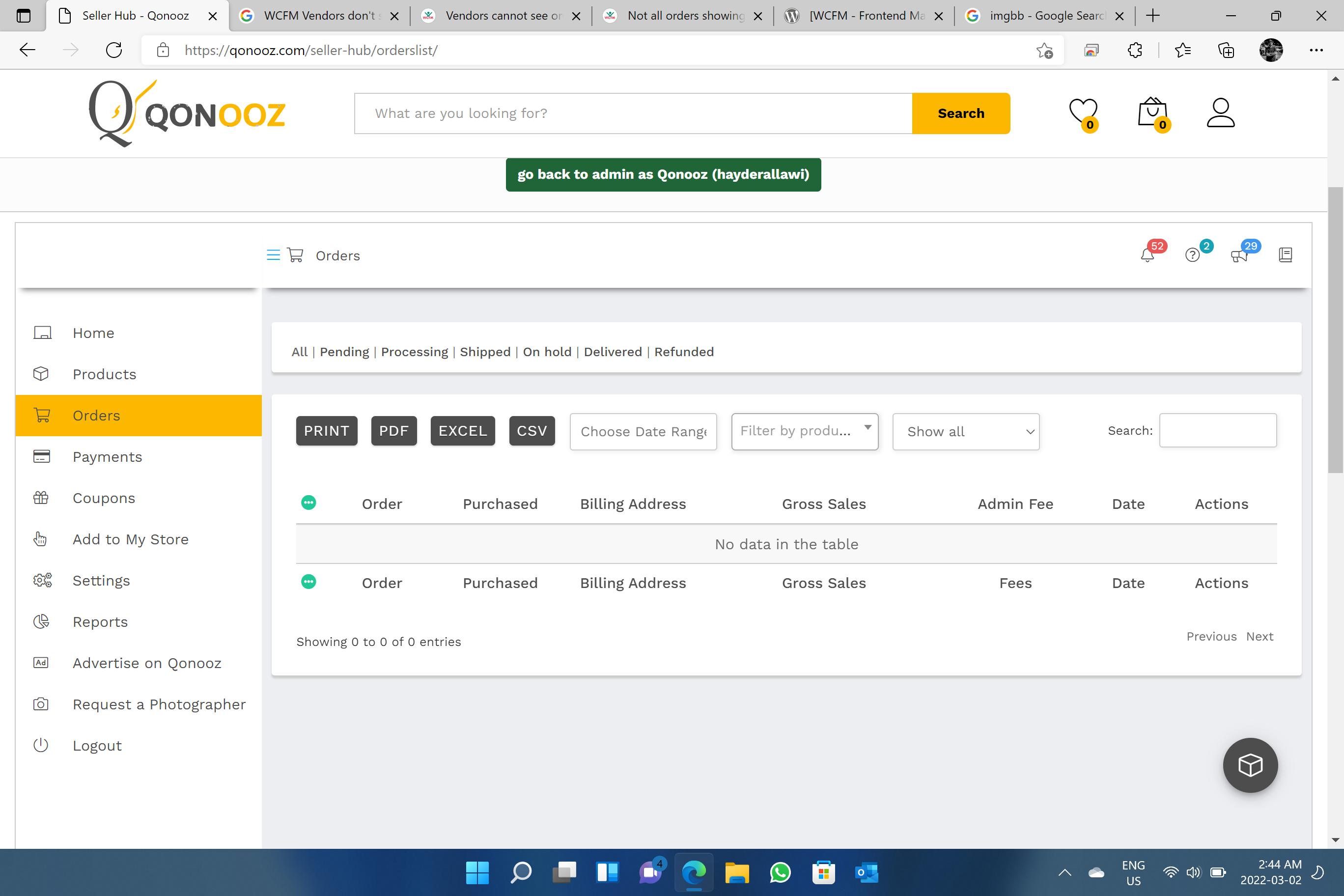
Task: Open File Explorer from taskbar
Action: pos(737,872)
